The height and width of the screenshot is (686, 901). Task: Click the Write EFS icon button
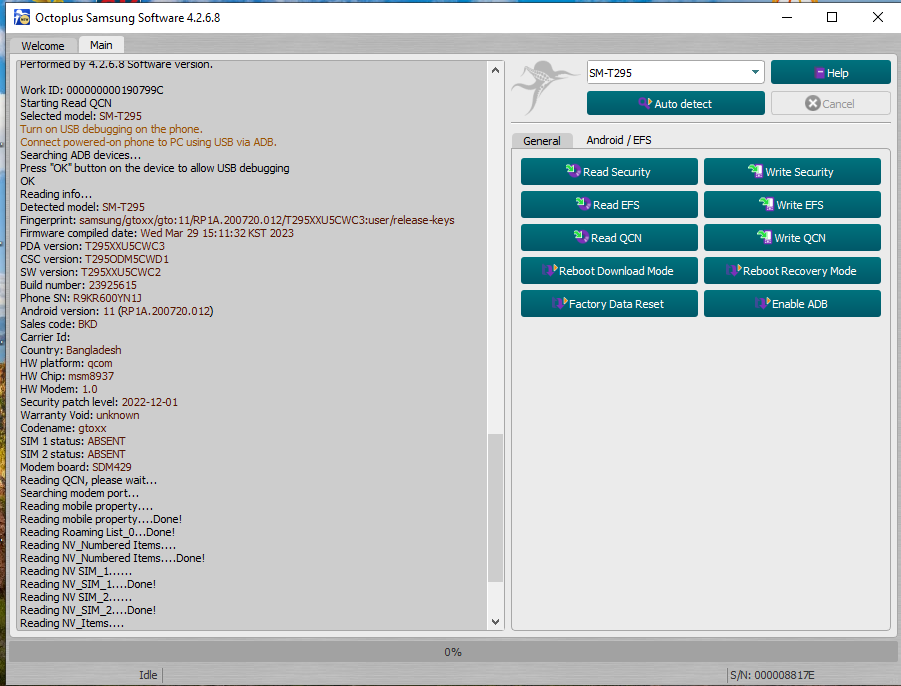766,204
